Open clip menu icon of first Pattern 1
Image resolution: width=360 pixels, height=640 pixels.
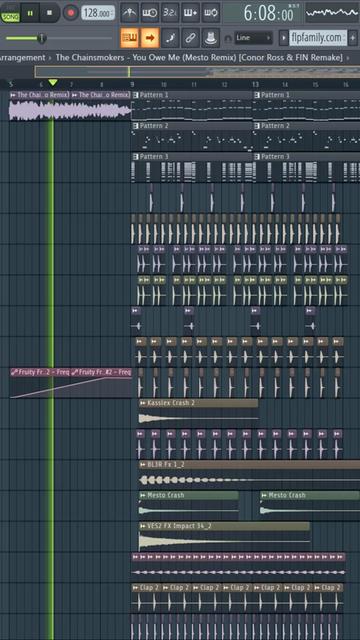(136, 95)
